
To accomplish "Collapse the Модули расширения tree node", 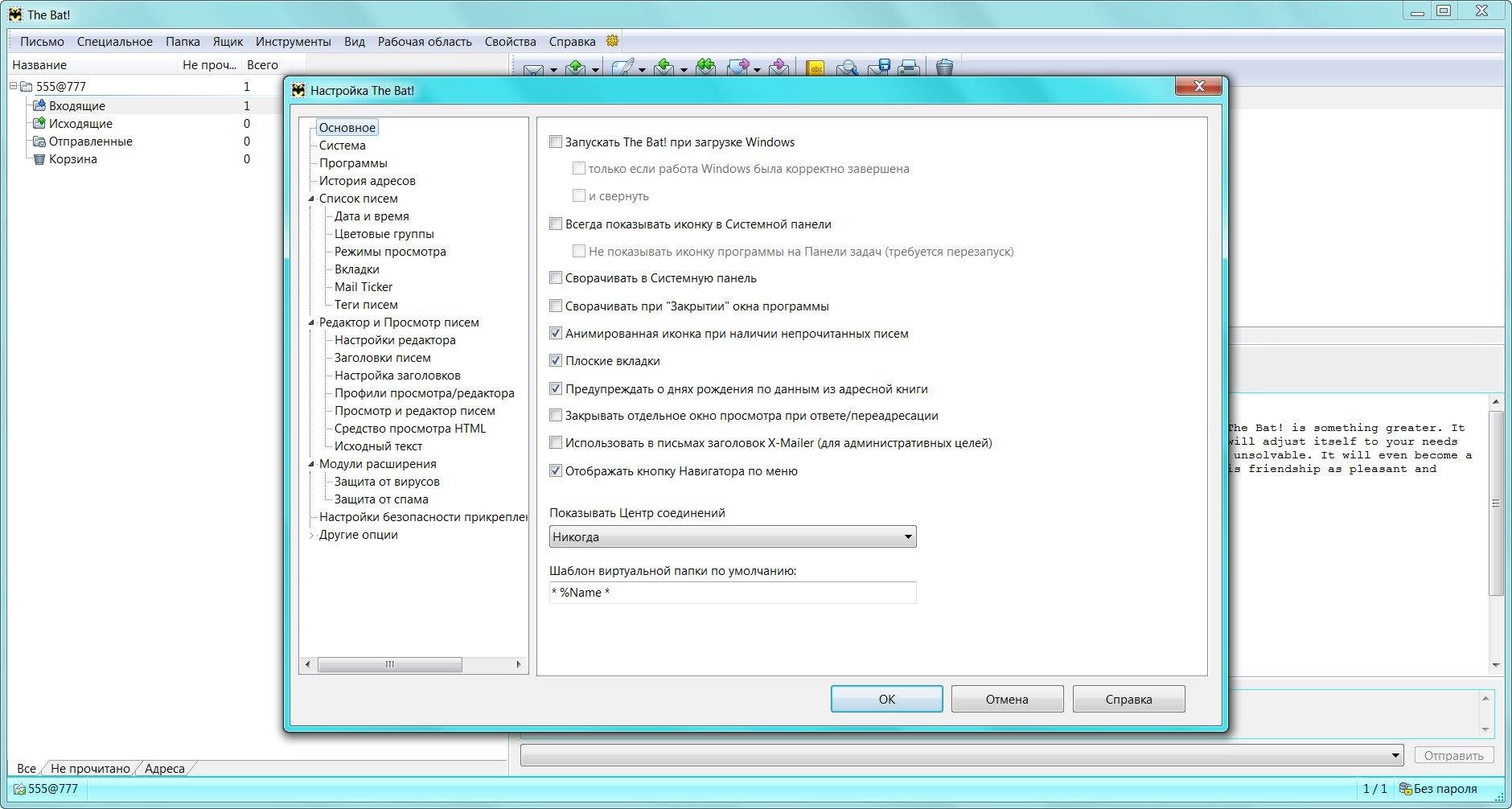I will tap(311, 464).
